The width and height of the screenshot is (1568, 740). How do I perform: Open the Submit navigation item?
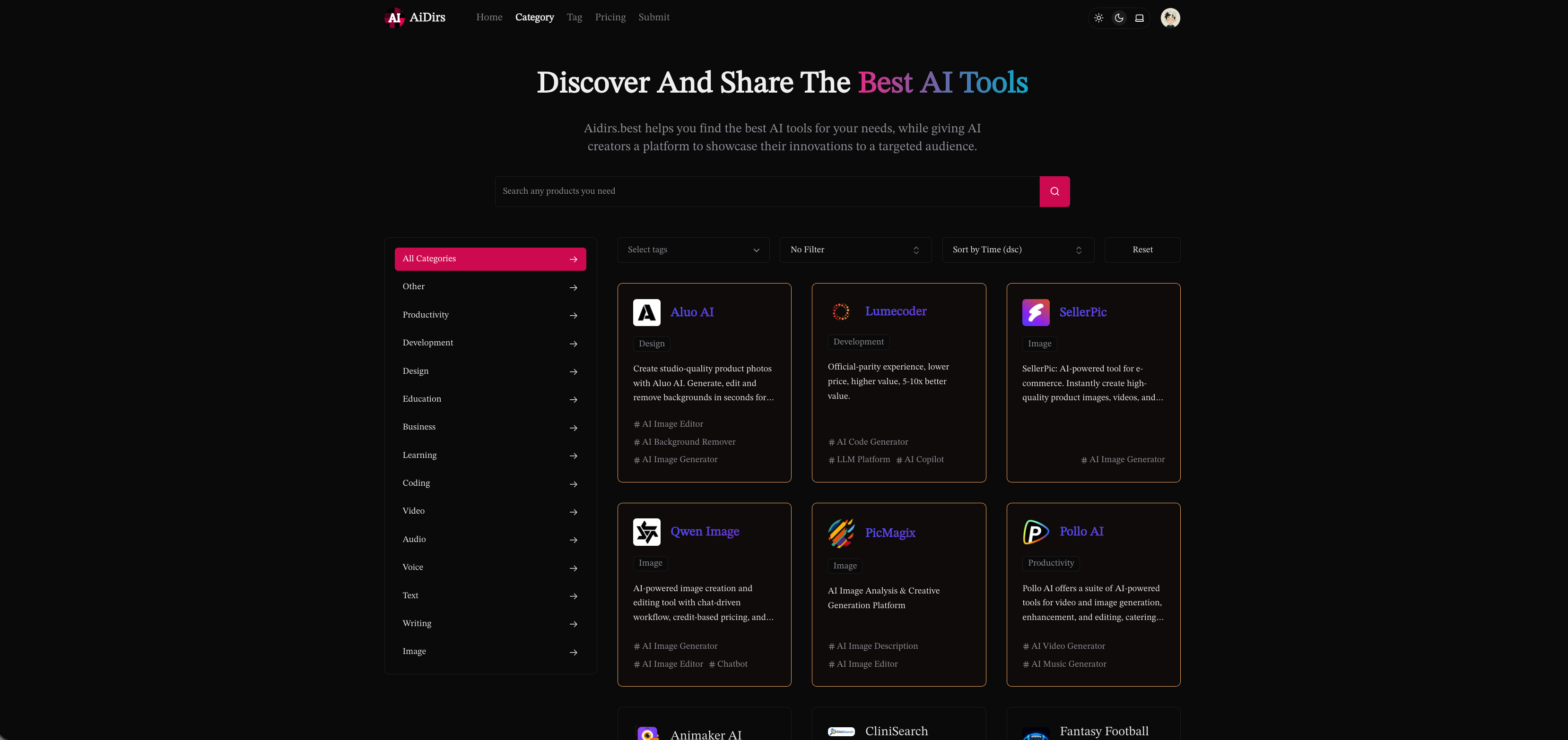pos(654,17)
